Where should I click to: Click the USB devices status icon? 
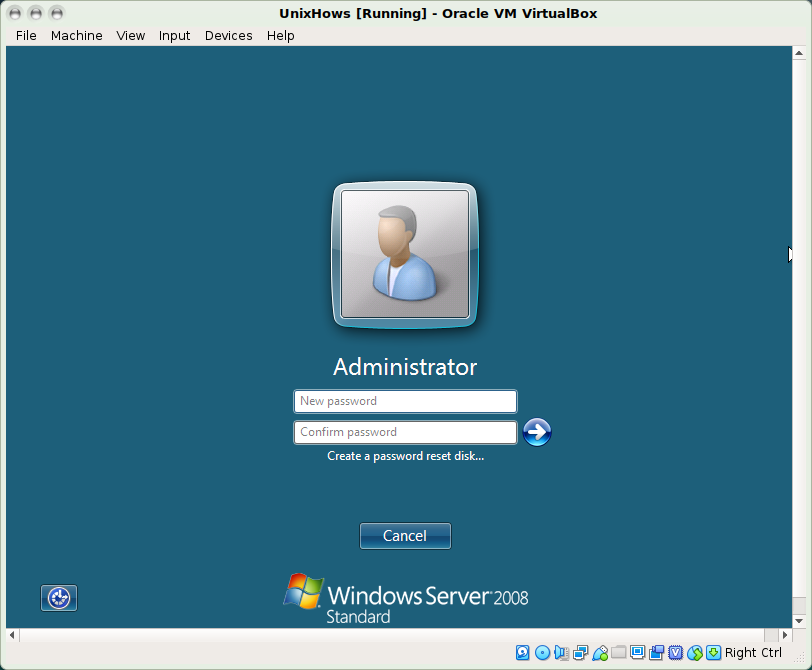[x=600, y=653]
